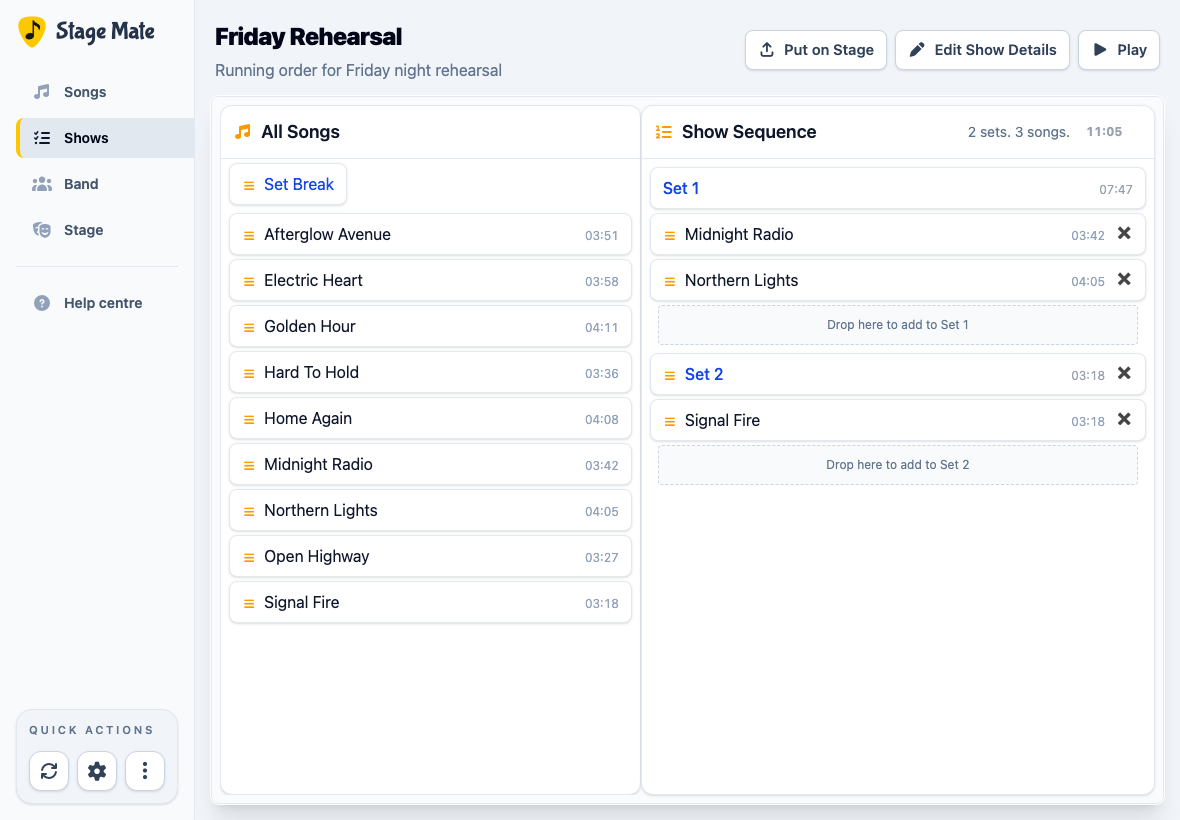Remove Midnight Radio from Set 1
Viewport: 1180px width, 820px height.
1124,233
